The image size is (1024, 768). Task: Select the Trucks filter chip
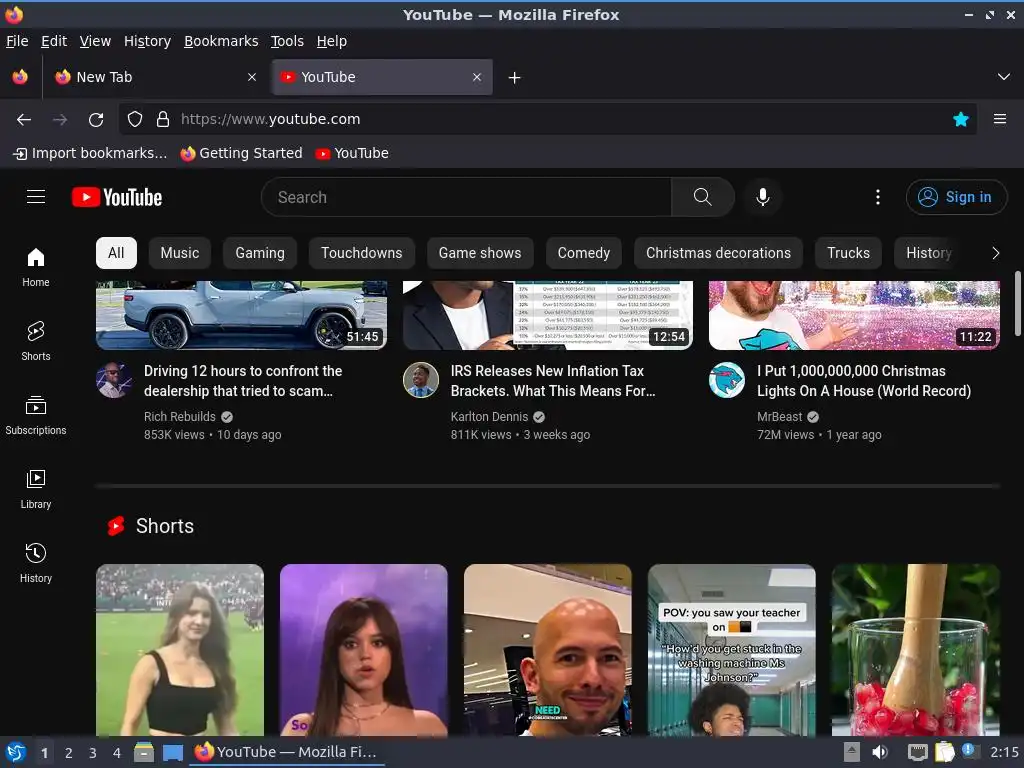coord(848,253)
